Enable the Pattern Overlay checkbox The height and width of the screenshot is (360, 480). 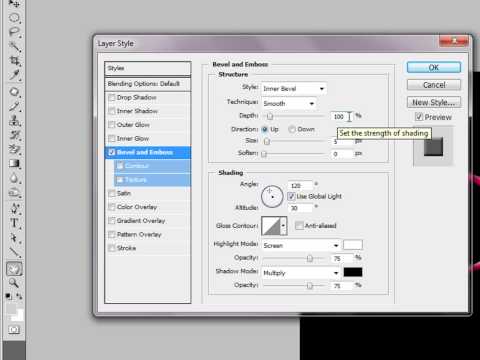click(111, 235)
